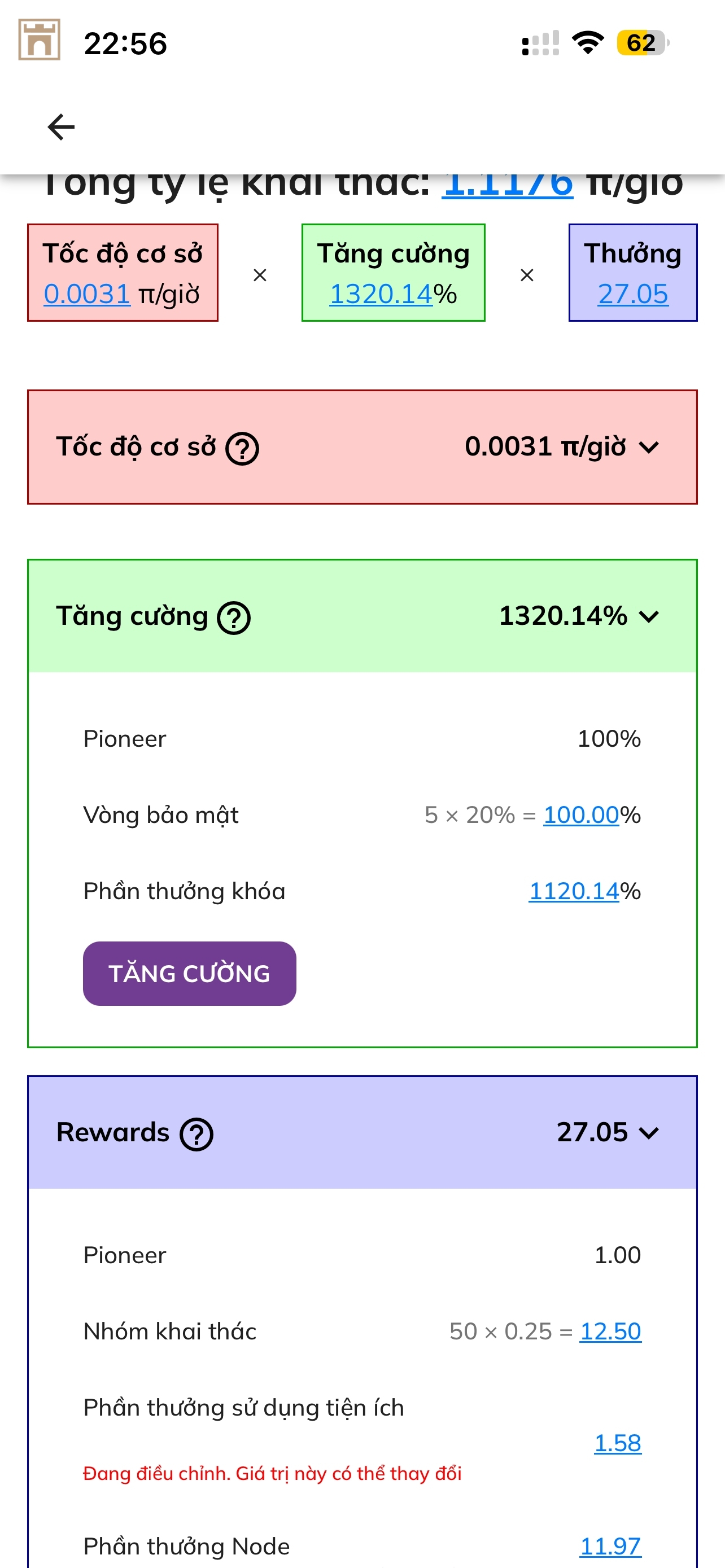
Task: Tap the back arrow icon
Action: [x=61, y=127]
